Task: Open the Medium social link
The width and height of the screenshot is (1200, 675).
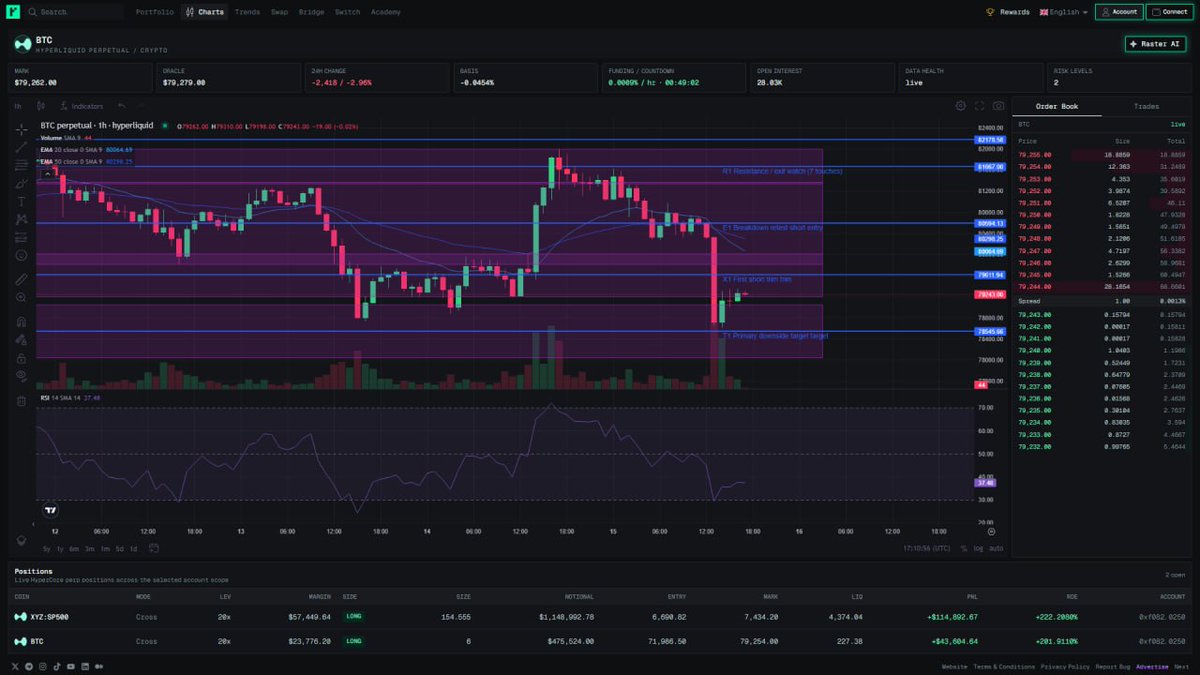Action: pos(99,666)
